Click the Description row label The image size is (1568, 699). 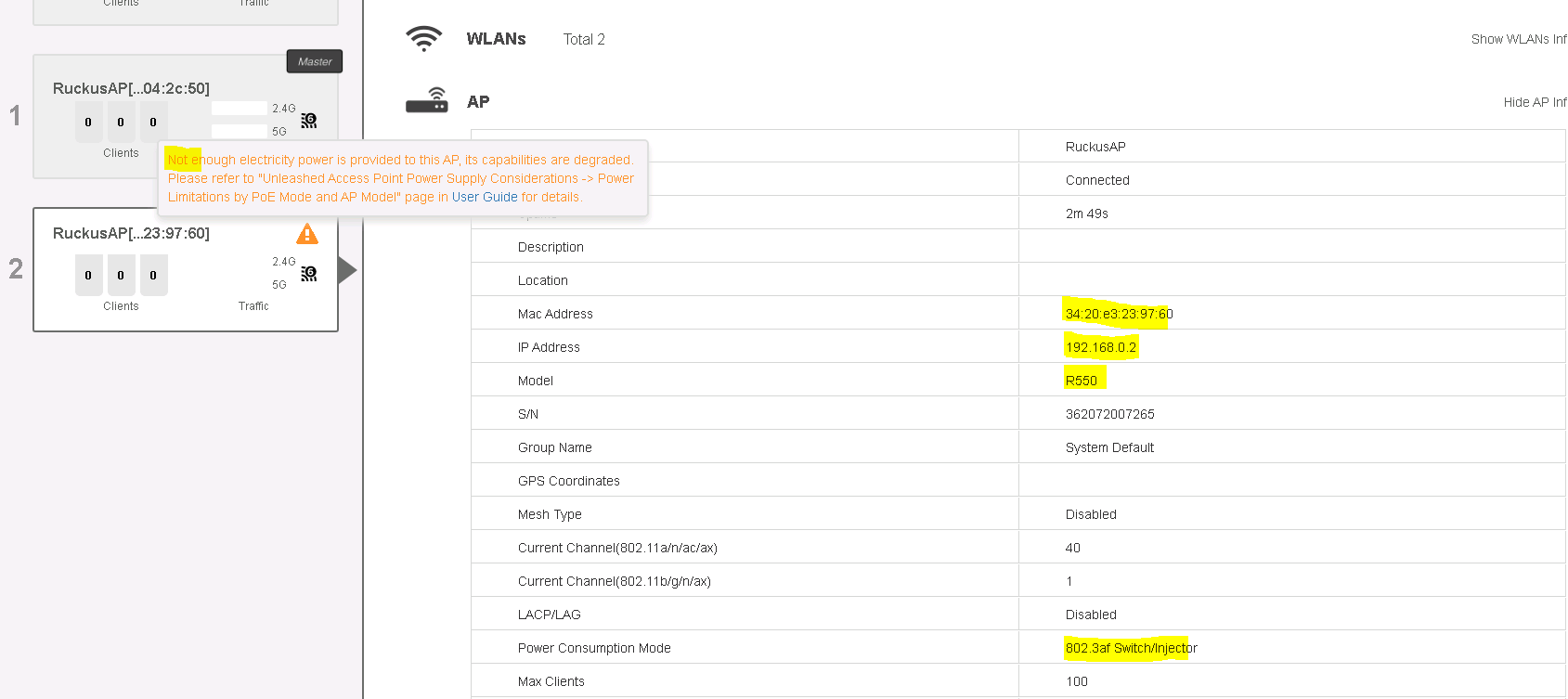click(x=551, y=247)
